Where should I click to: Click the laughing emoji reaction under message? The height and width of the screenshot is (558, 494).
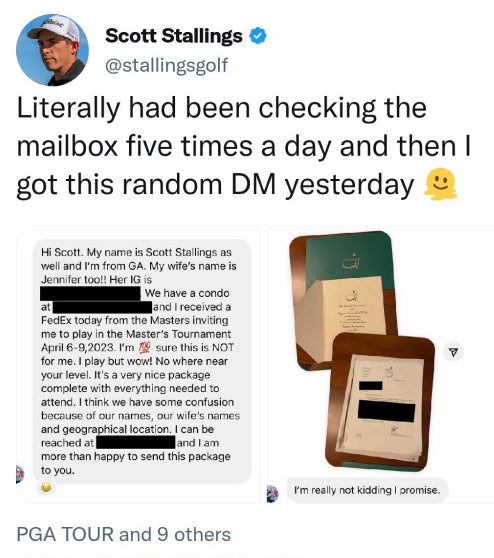46,487
